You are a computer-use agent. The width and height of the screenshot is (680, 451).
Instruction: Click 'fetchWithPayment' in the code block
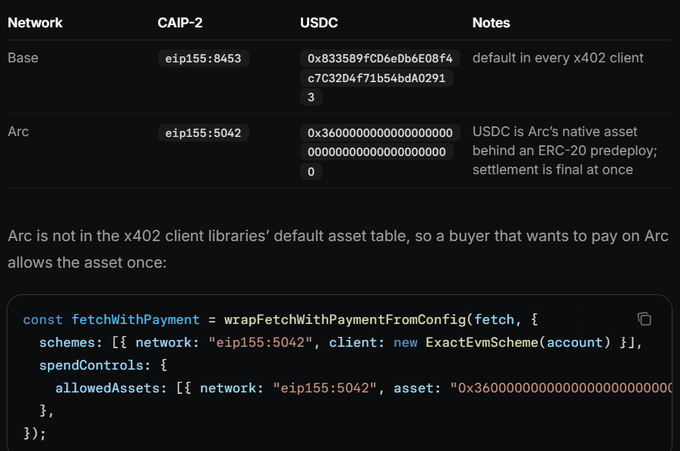[135, 320]
